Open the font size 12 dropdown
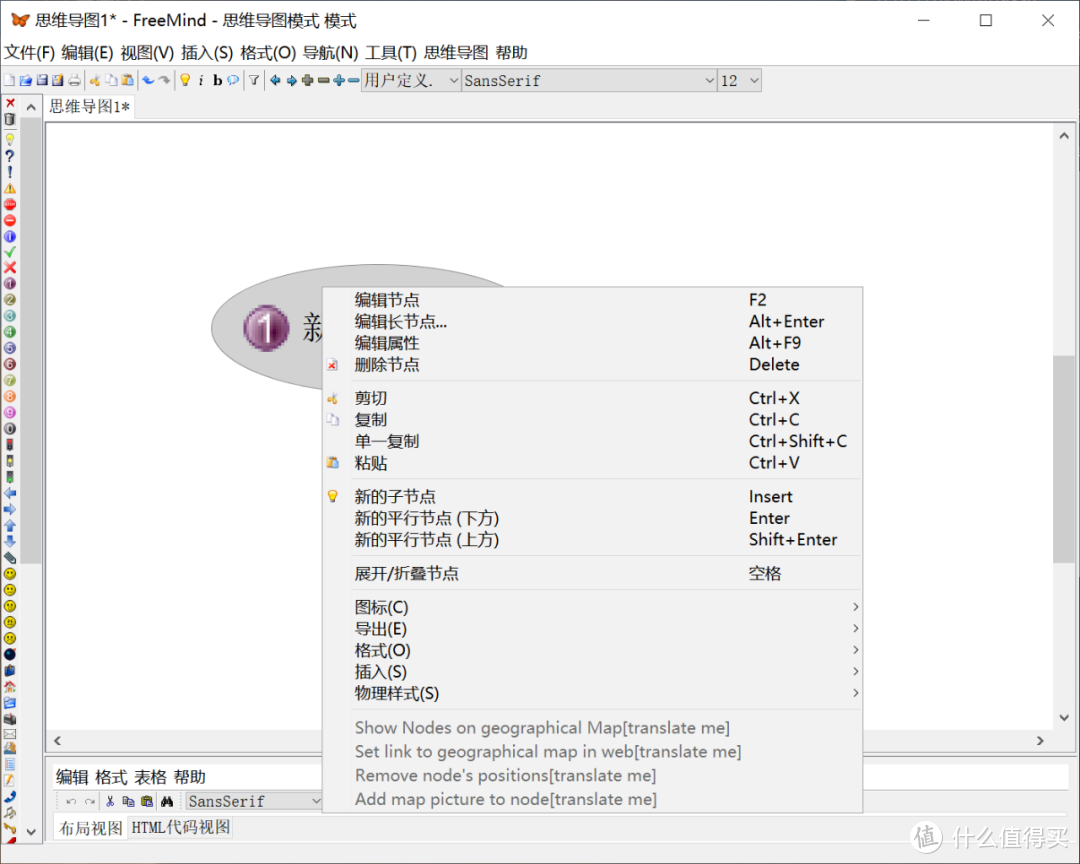Screen dimensions: 1080x864 [739, 81]
